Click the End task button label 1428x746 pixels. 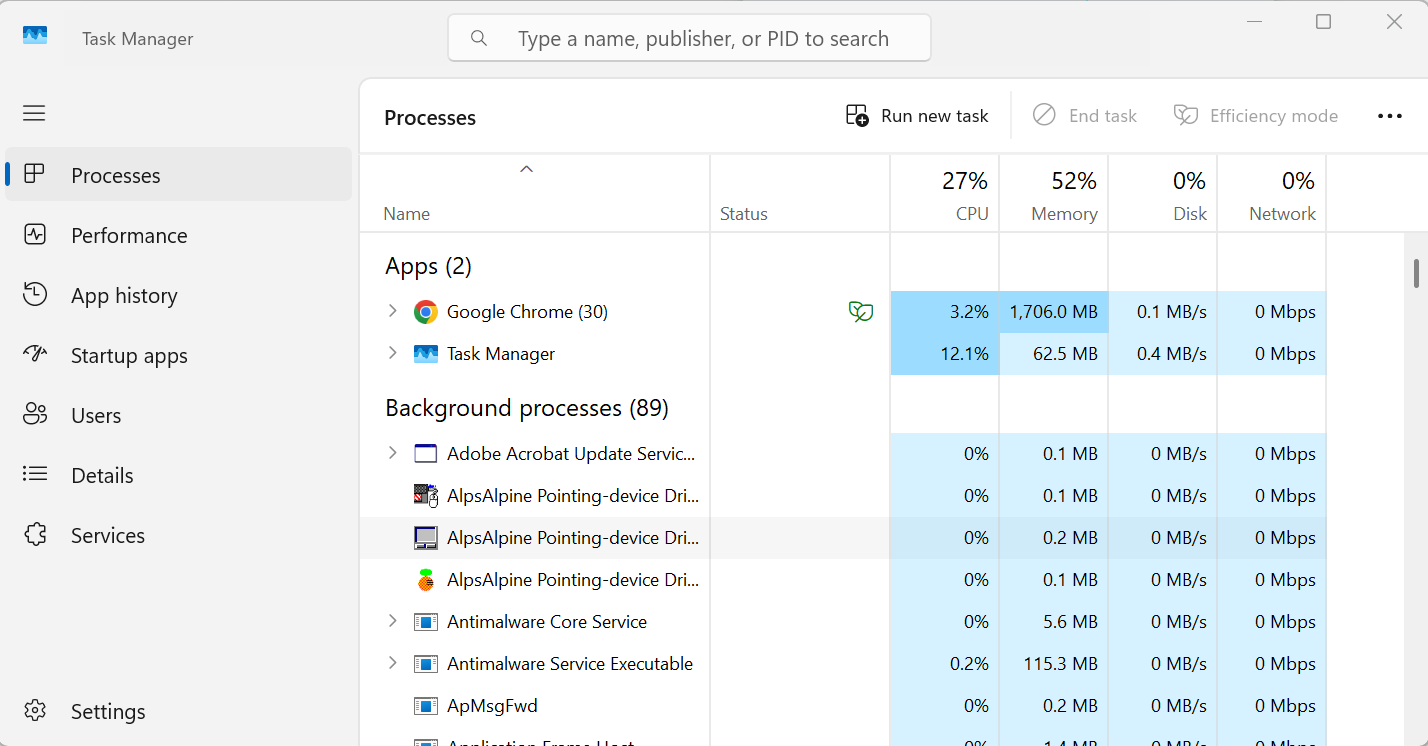click(1103, 116)
